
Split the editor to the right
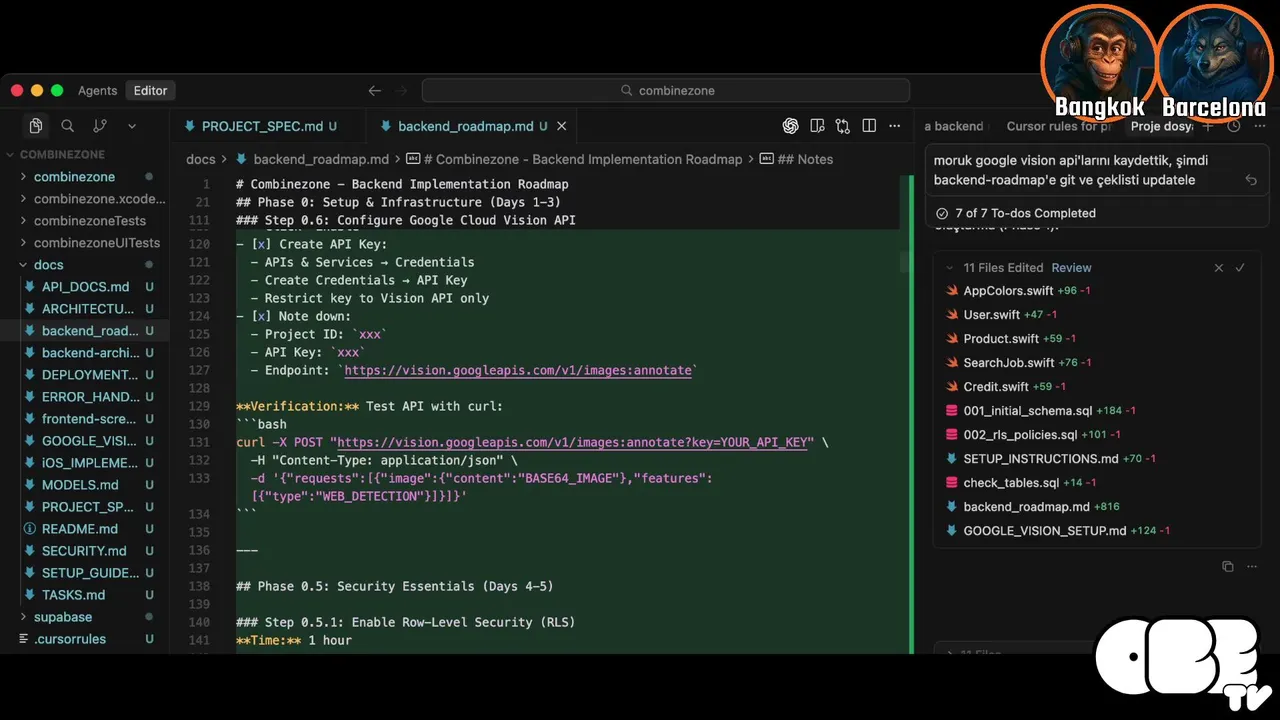(869, 126)
